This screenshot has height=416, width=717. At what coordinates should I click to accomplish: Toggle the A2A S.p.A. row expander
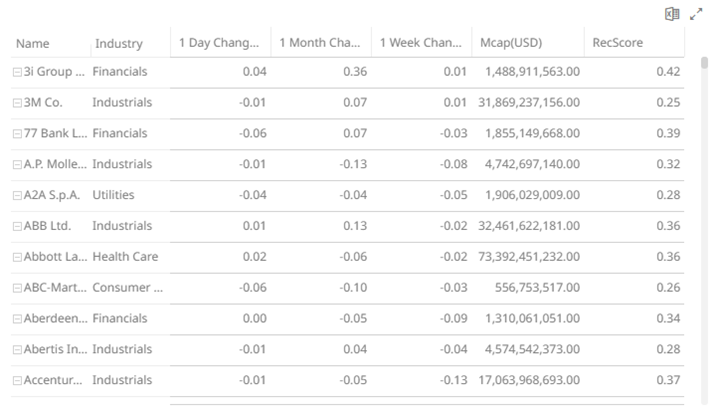(17, 195)
